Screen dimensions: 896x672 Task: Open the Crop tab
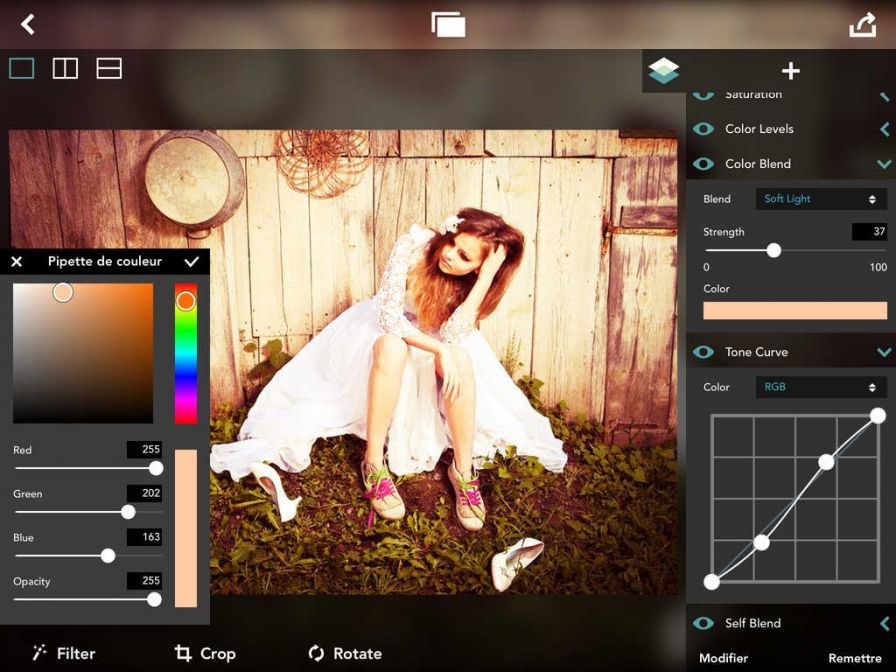click(205, 653)
